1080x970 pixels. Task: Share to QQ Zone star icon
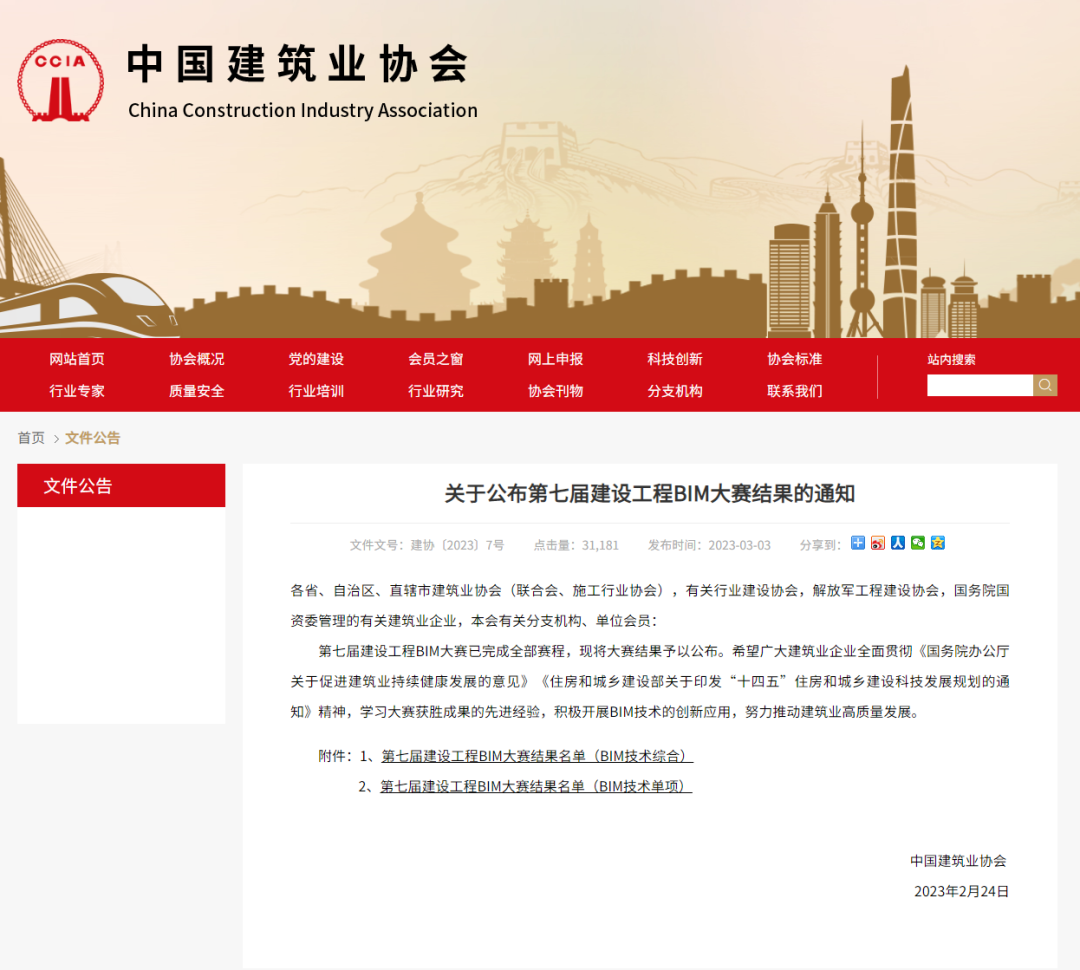click(x=937, y=543)
